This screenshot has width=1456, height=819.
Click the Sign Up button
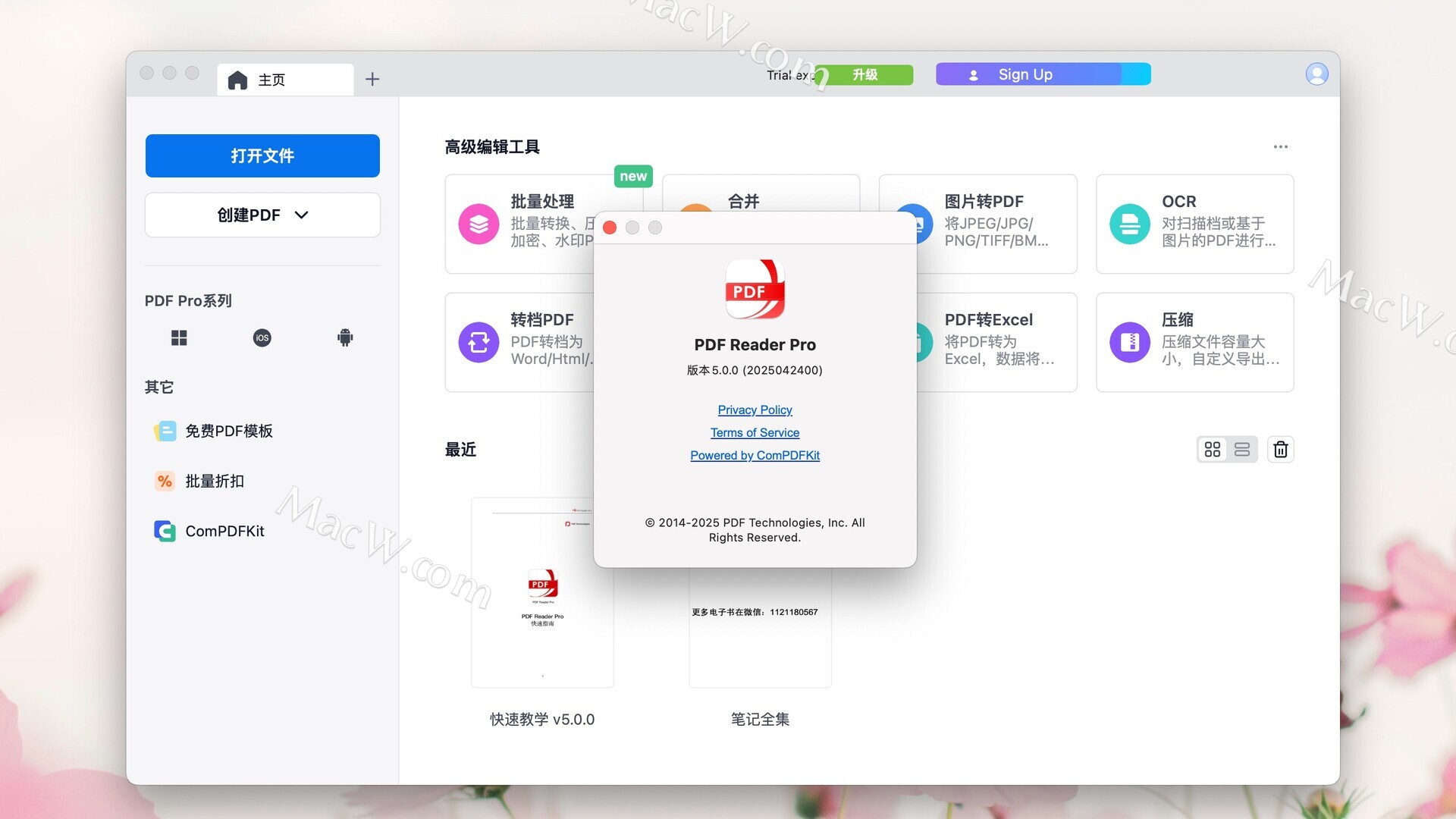(x=1043, y=74)
